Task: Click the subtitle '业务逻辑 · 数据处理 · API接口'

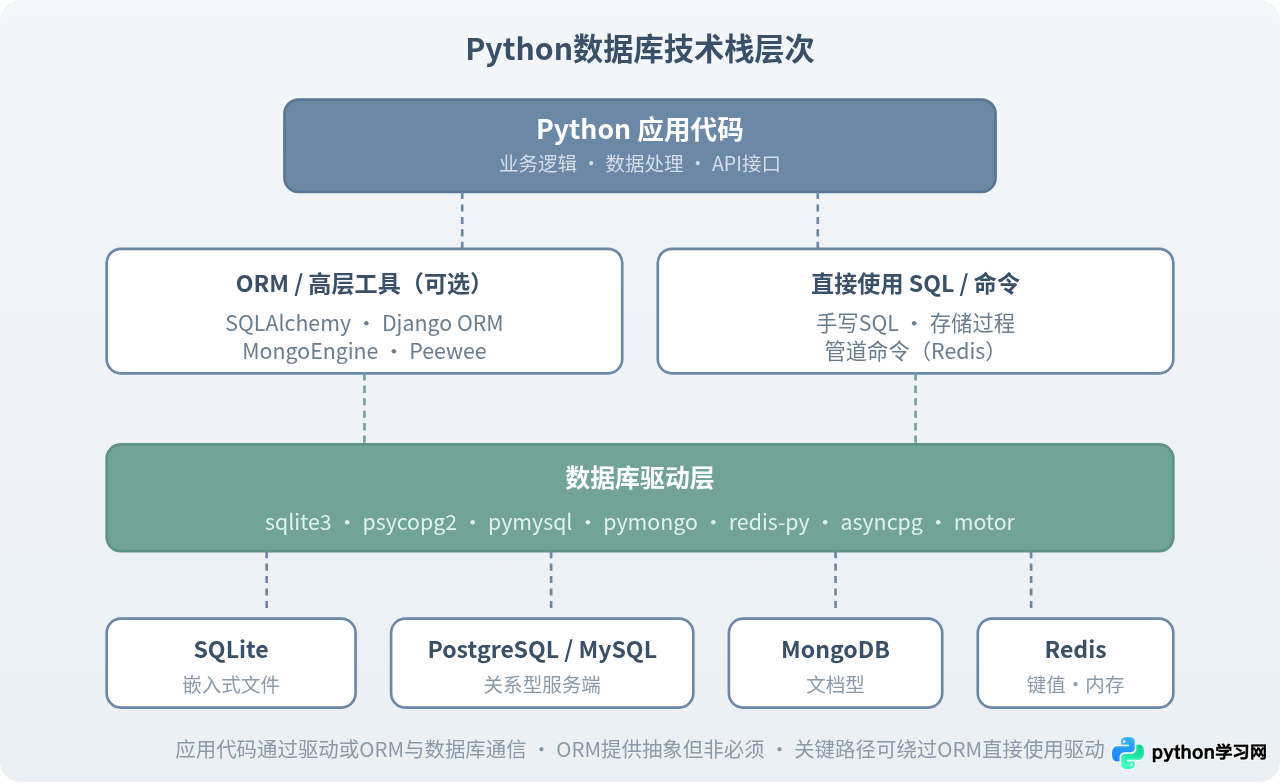Action: tap(640, 164)
